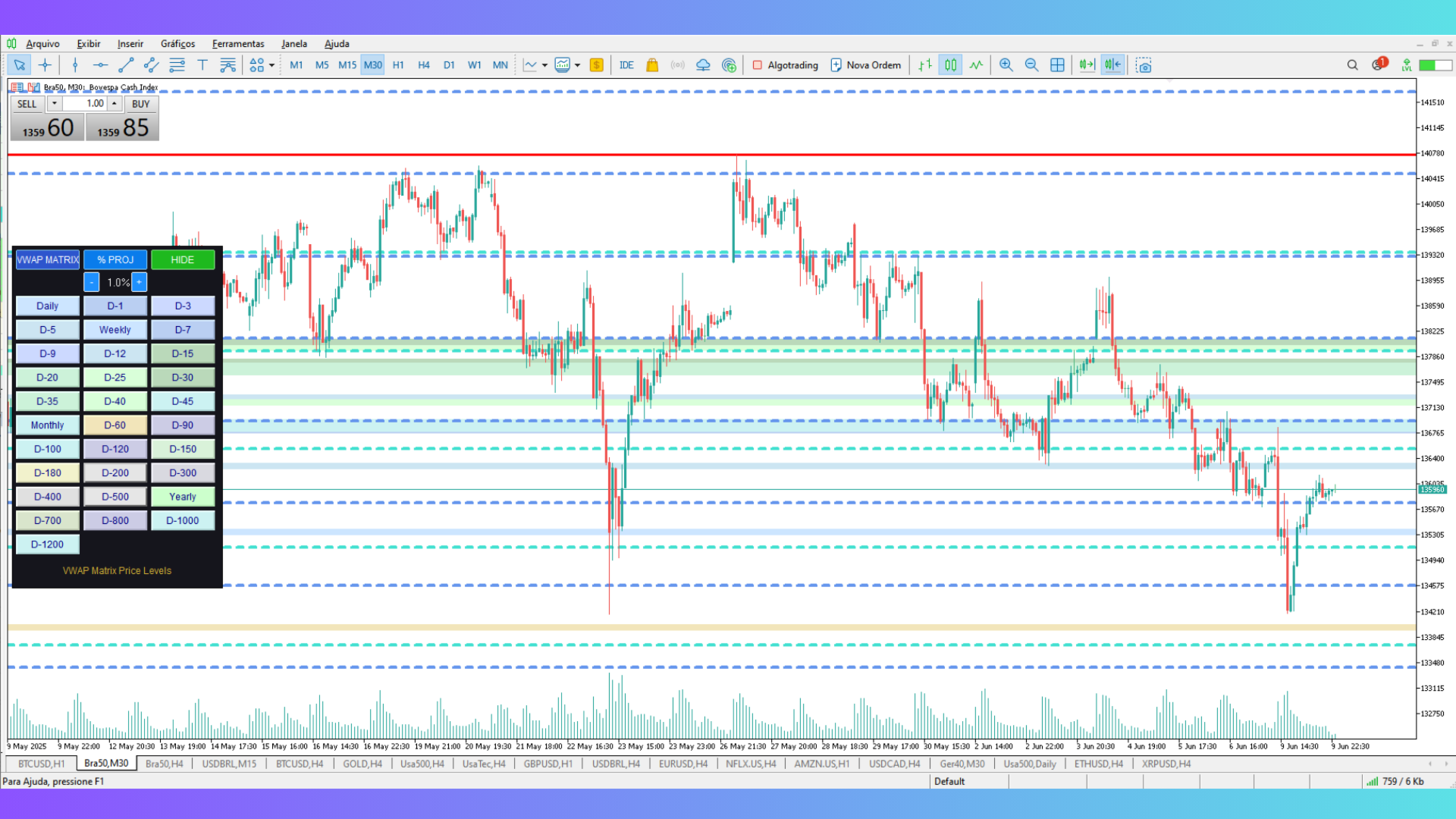Toggle the Algotrading button
1456x819 pixels.
point(786,65)
